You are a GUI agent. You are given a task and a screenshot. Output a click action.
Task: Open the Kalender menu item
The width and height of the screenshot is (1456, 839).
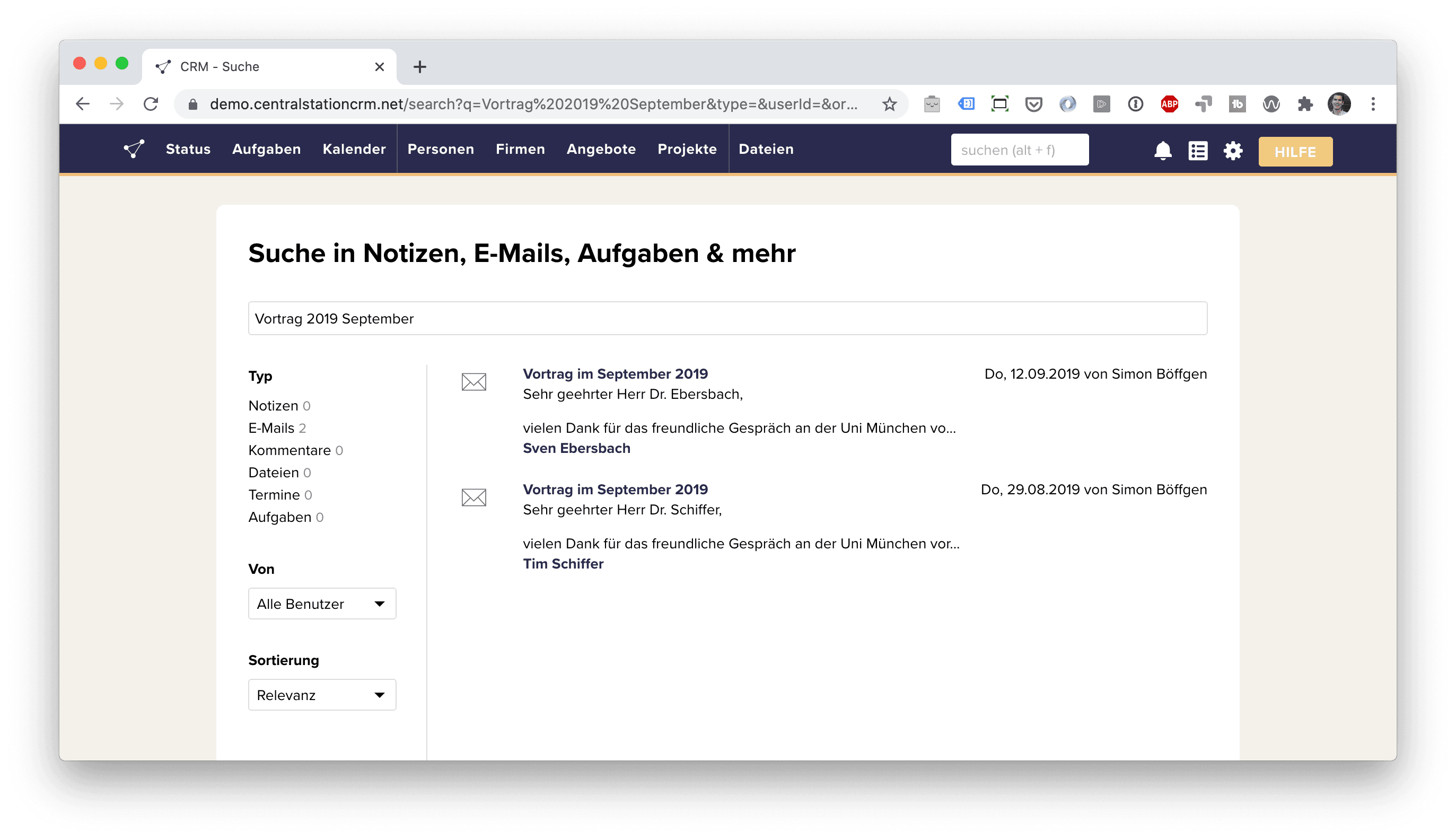[x=354, y=149]
